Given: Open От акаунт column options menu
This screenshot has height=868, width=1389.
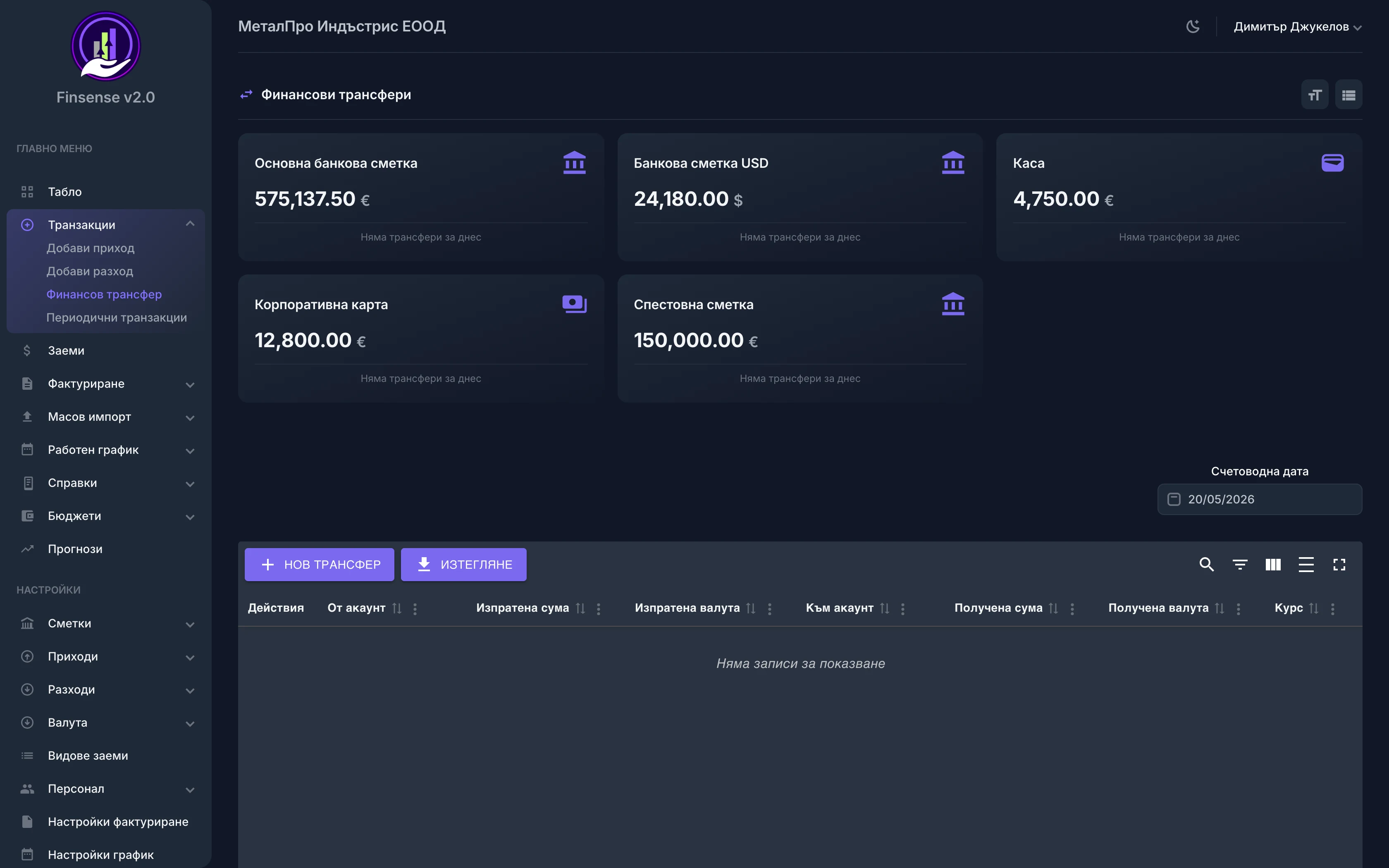Looking at the screenshot, I should 415,608.
